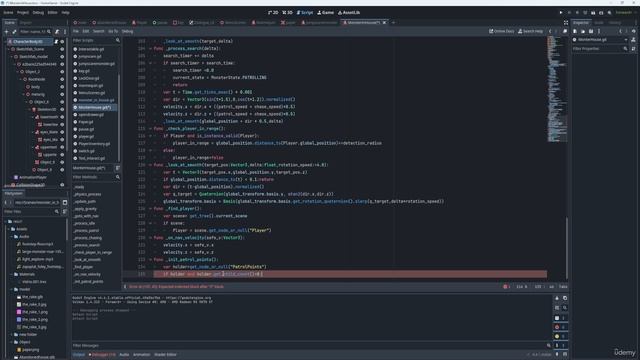Open the Inspector object history icon
Screen dimensions: 640x360
pyautogui.click(x=634, y=31)
